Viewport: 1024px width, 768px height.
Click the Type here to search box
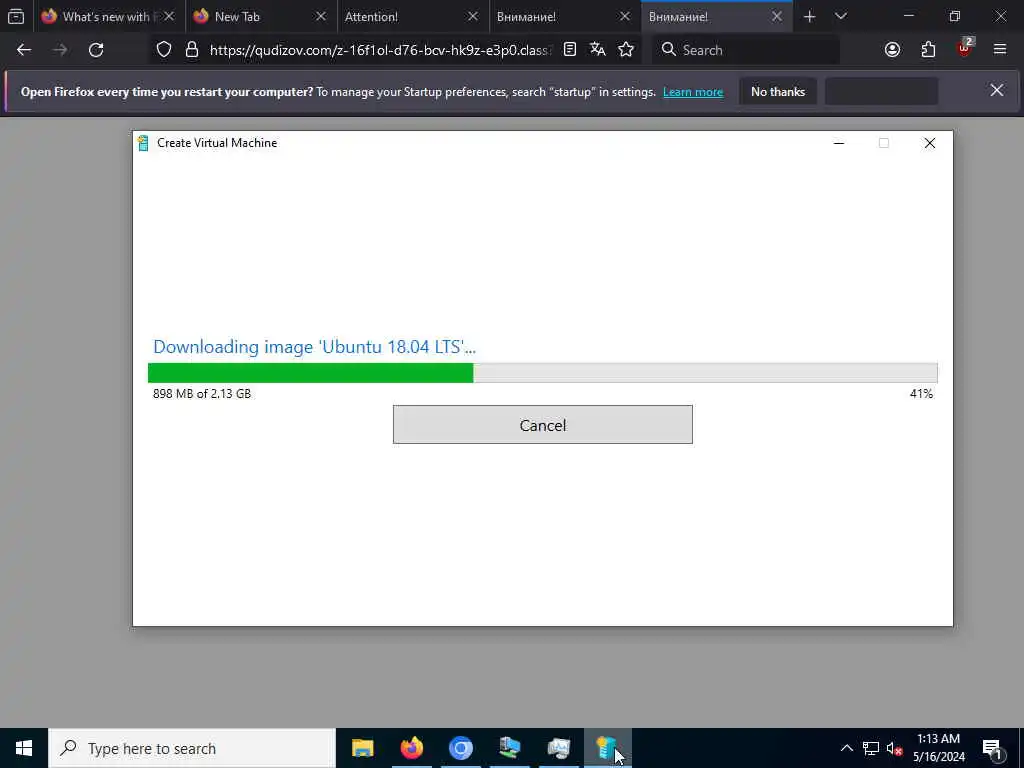(192, 748)
